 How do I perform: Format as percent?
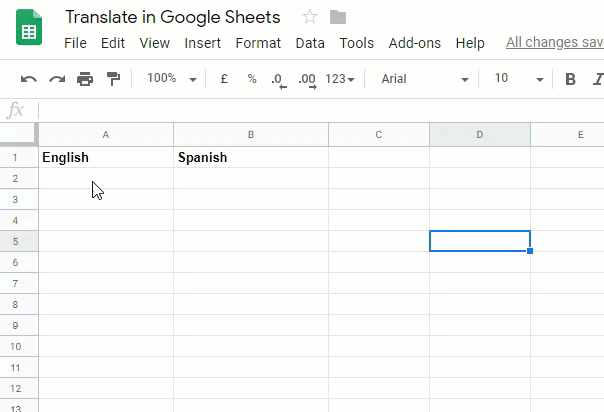pyautogui.click(x=252, y=79)
